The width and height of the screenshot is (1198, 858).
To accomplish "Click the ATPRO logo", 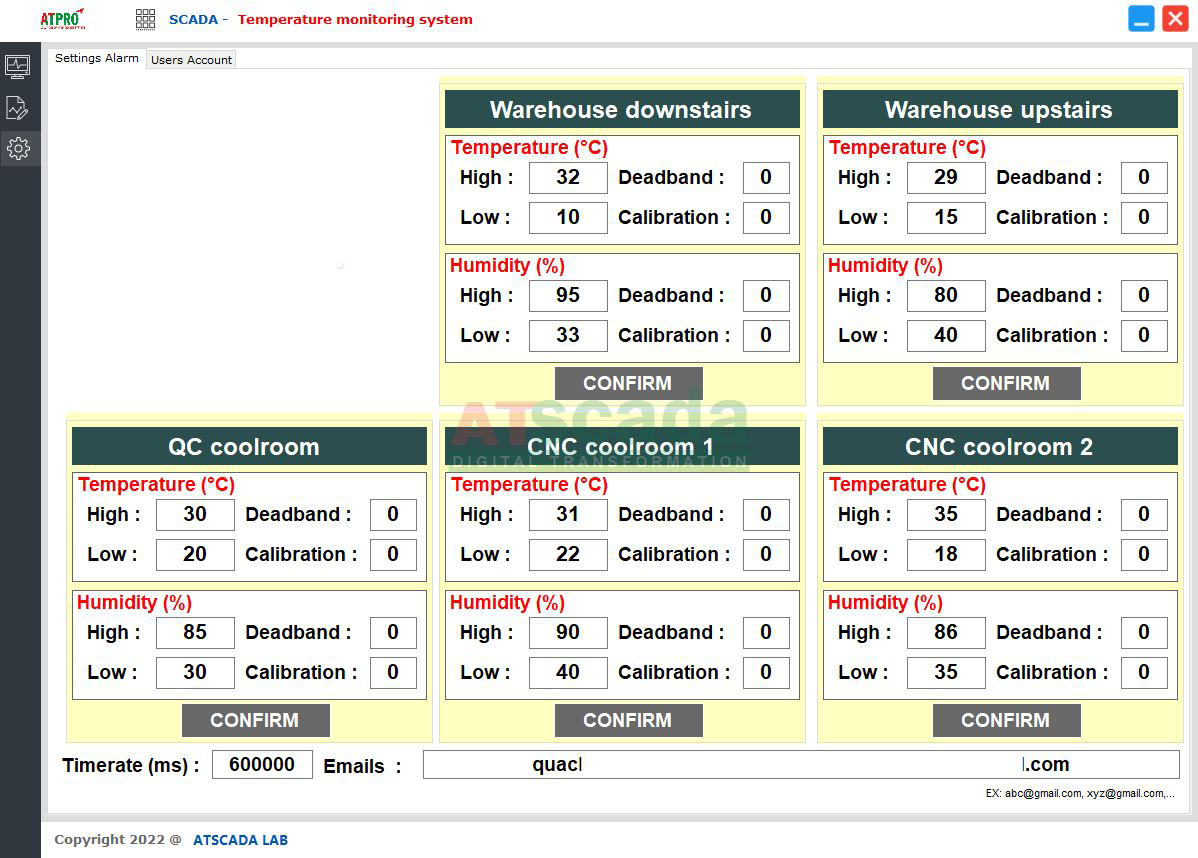I will pos(62,19).
